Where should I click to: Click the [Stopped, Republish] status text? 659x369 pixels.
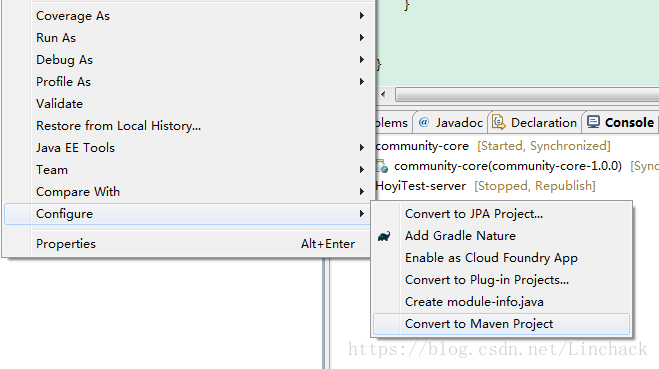535,186
